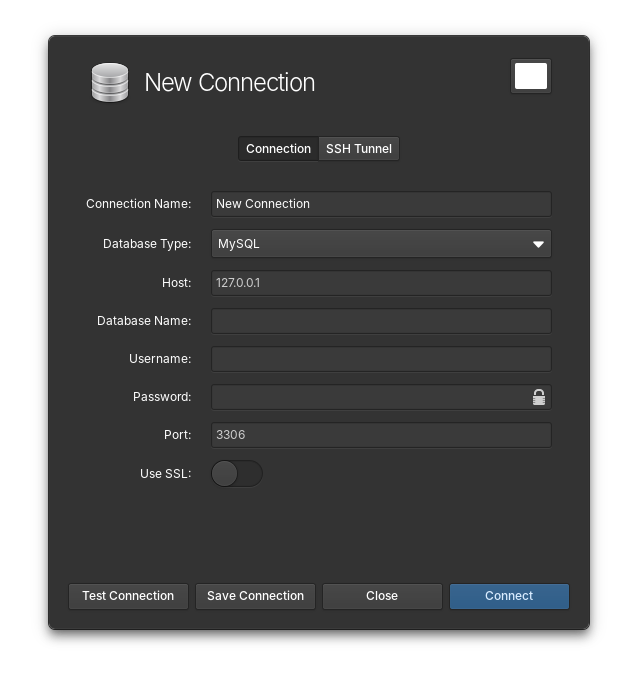Image resolution: width=638 pixels, height=691 pixels.
Task: Open the white connection color swatch
Action: 530,76
